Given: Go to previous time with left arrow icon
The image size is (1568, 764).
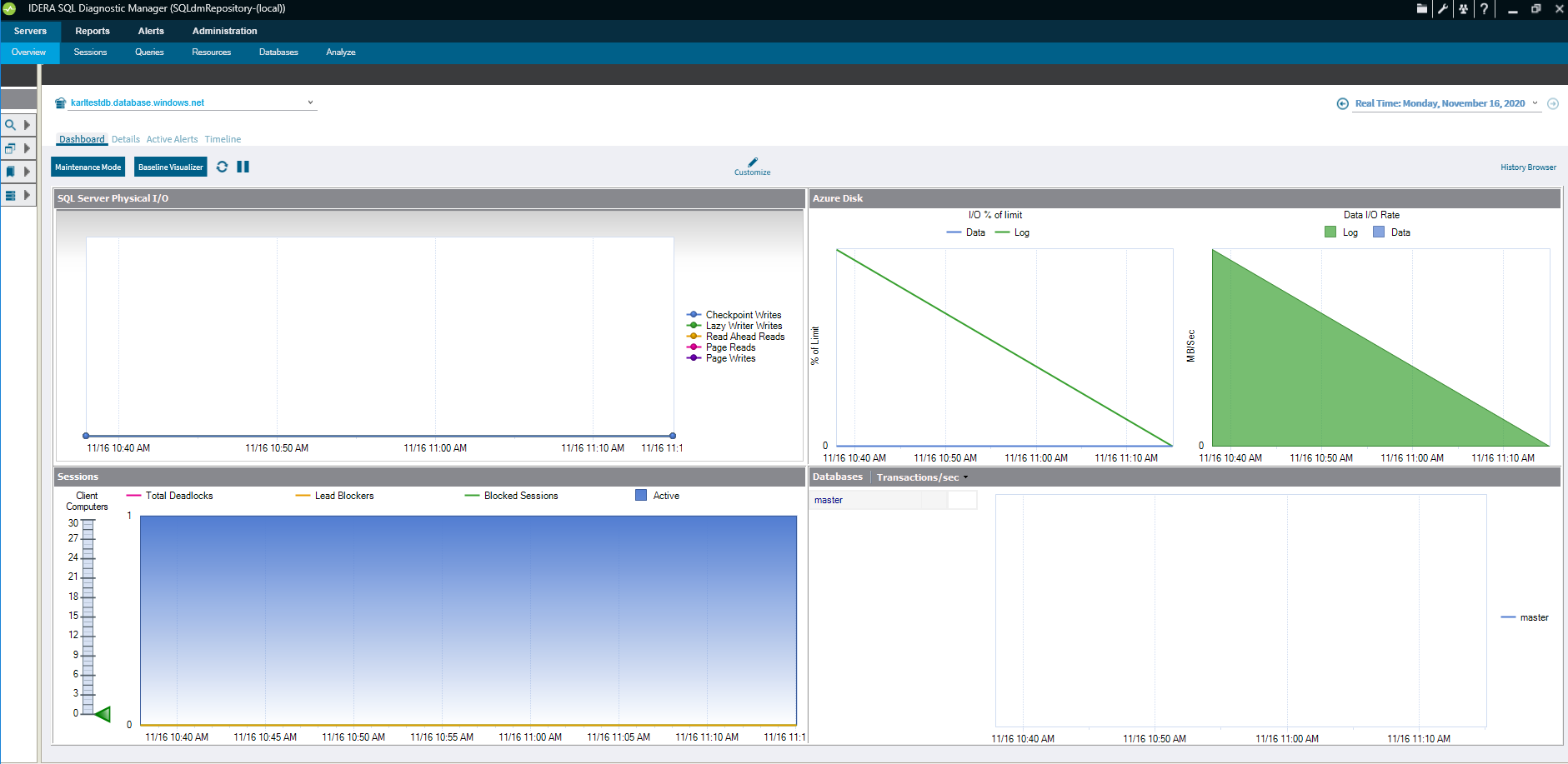Looking at the screenshot, I should [x=1342, y=104].
